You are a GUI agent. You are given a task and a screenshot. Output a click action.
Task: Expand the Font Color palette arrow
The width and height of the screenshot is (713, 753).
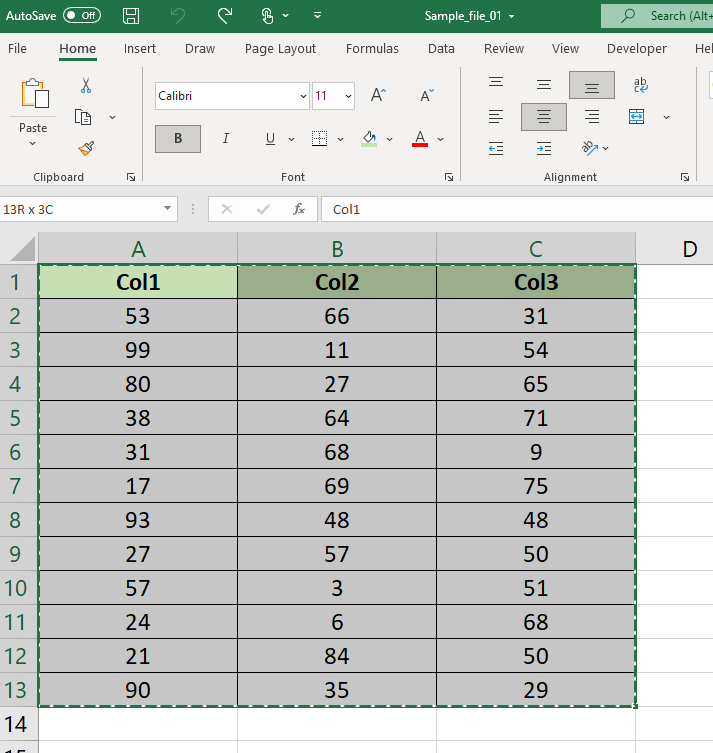tap(440, 139)
